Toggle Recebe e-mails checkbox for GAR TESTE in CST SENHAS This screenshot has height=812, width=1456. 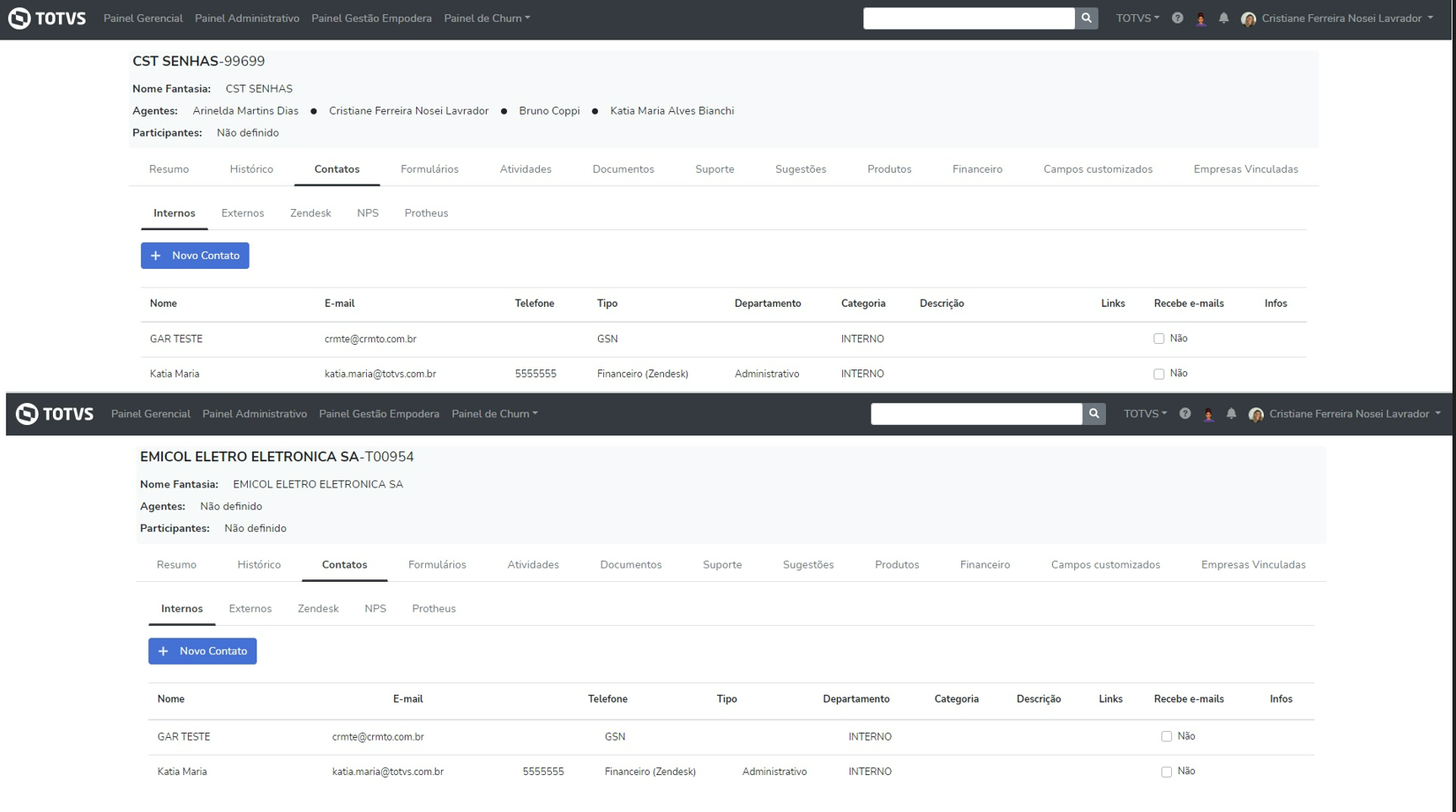[1159, 339]
